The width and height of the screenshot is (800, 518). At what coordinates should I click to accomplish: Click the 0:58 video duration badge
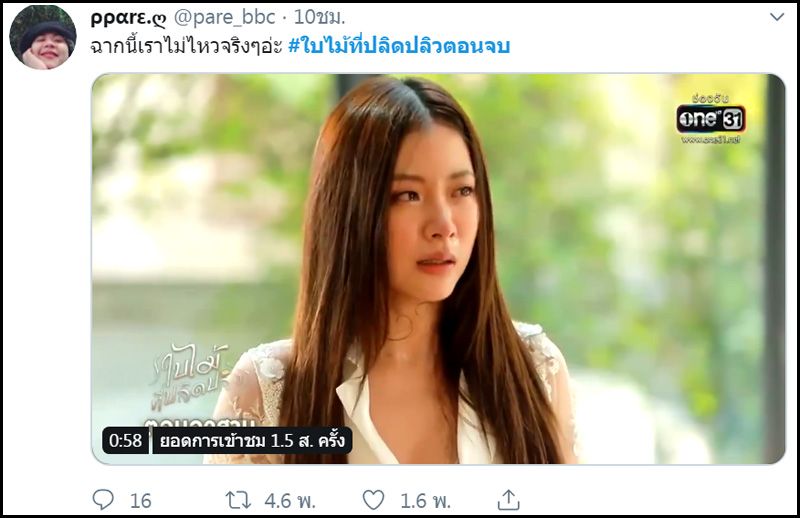pos(126,440)
